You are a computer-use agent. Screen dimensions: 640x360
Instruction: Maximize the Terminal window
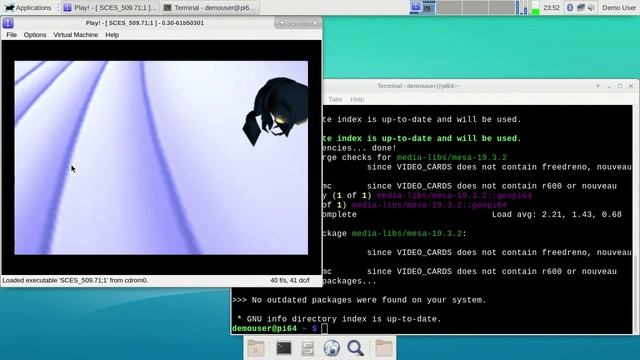pos(620,86)
